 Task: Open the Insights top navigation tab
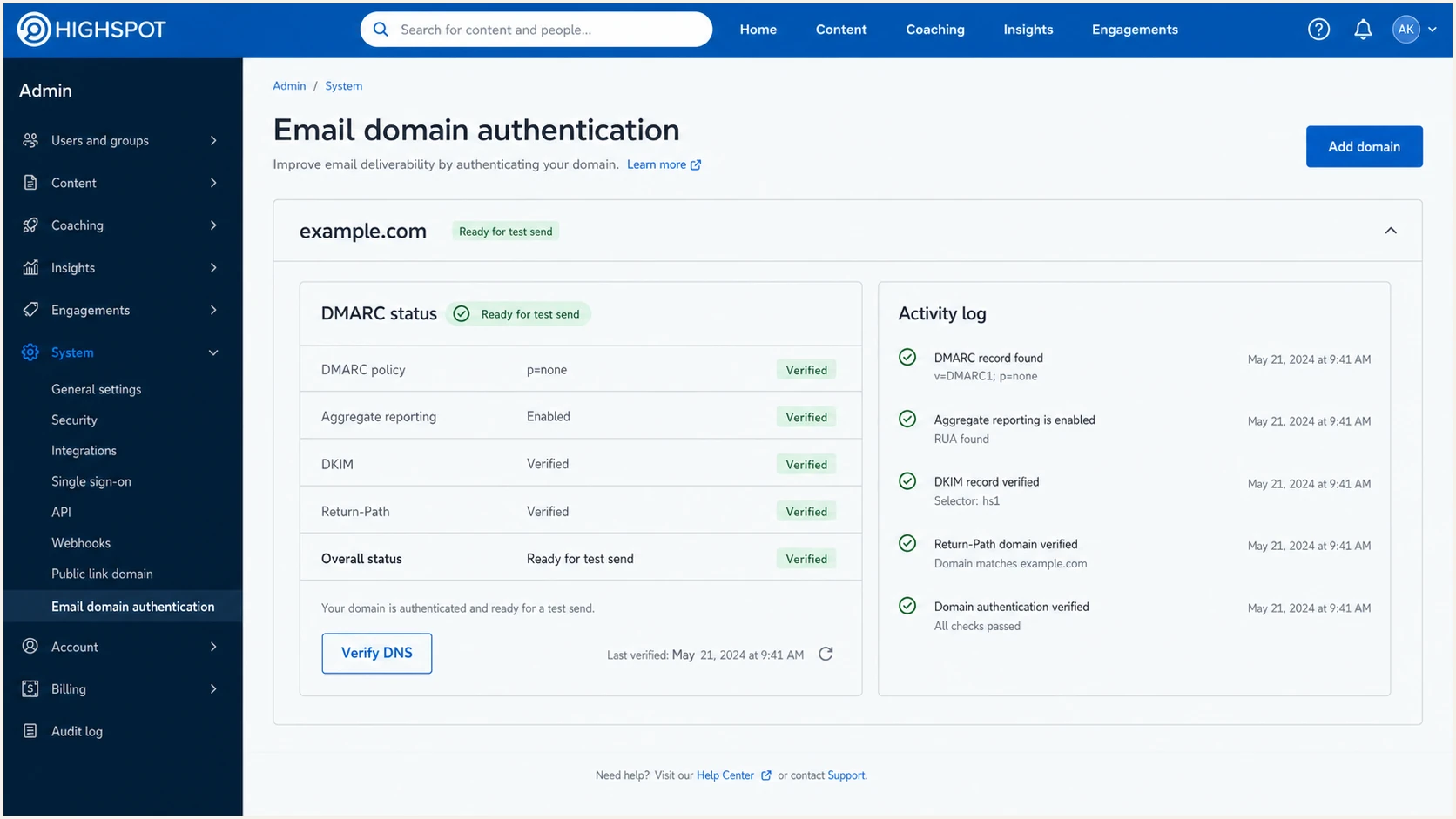pyautogui.click(x=1028, y=30)
